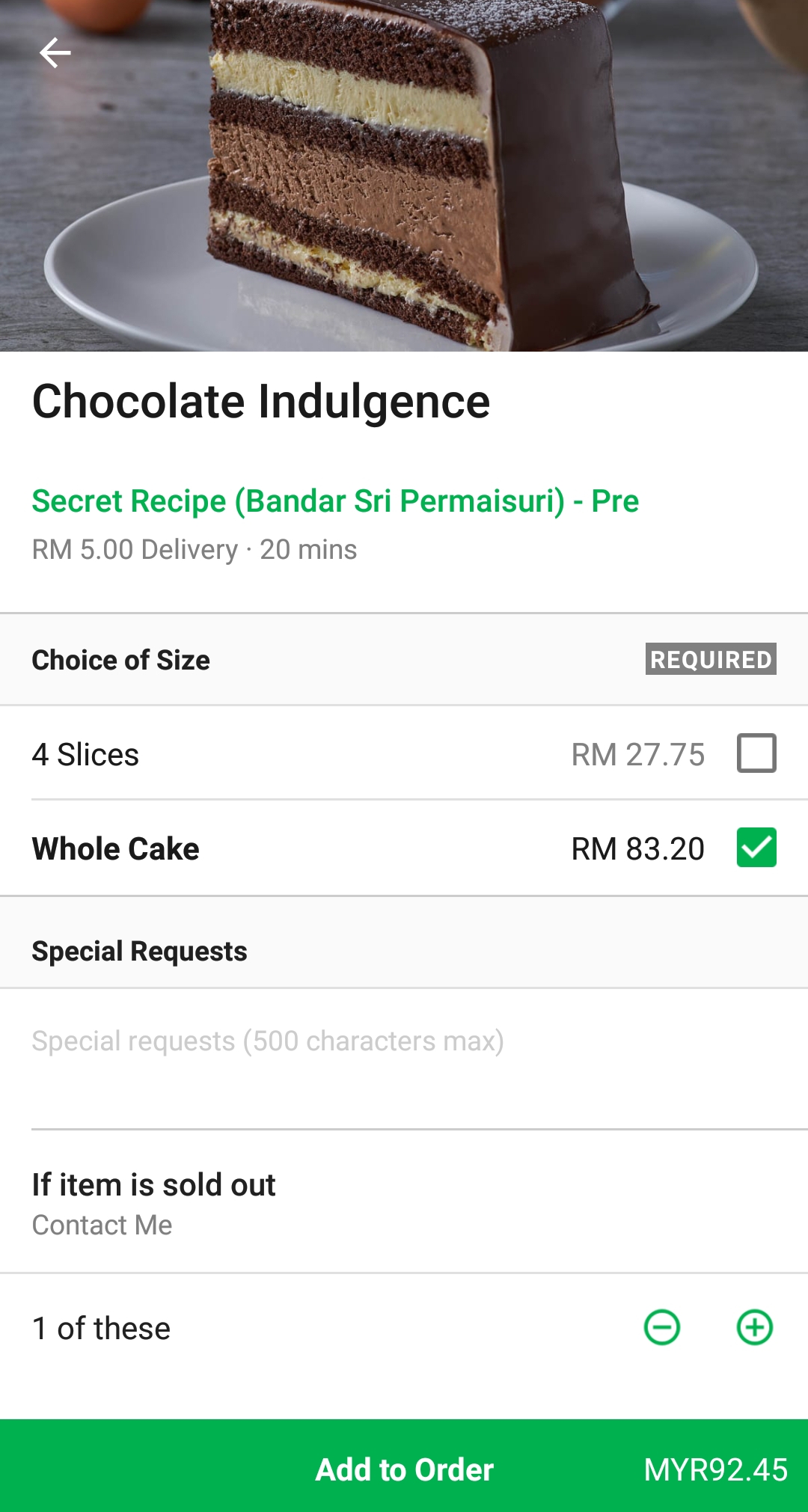
Task: Open the 'If item is sold out' options
Action: pos(153,1185)
